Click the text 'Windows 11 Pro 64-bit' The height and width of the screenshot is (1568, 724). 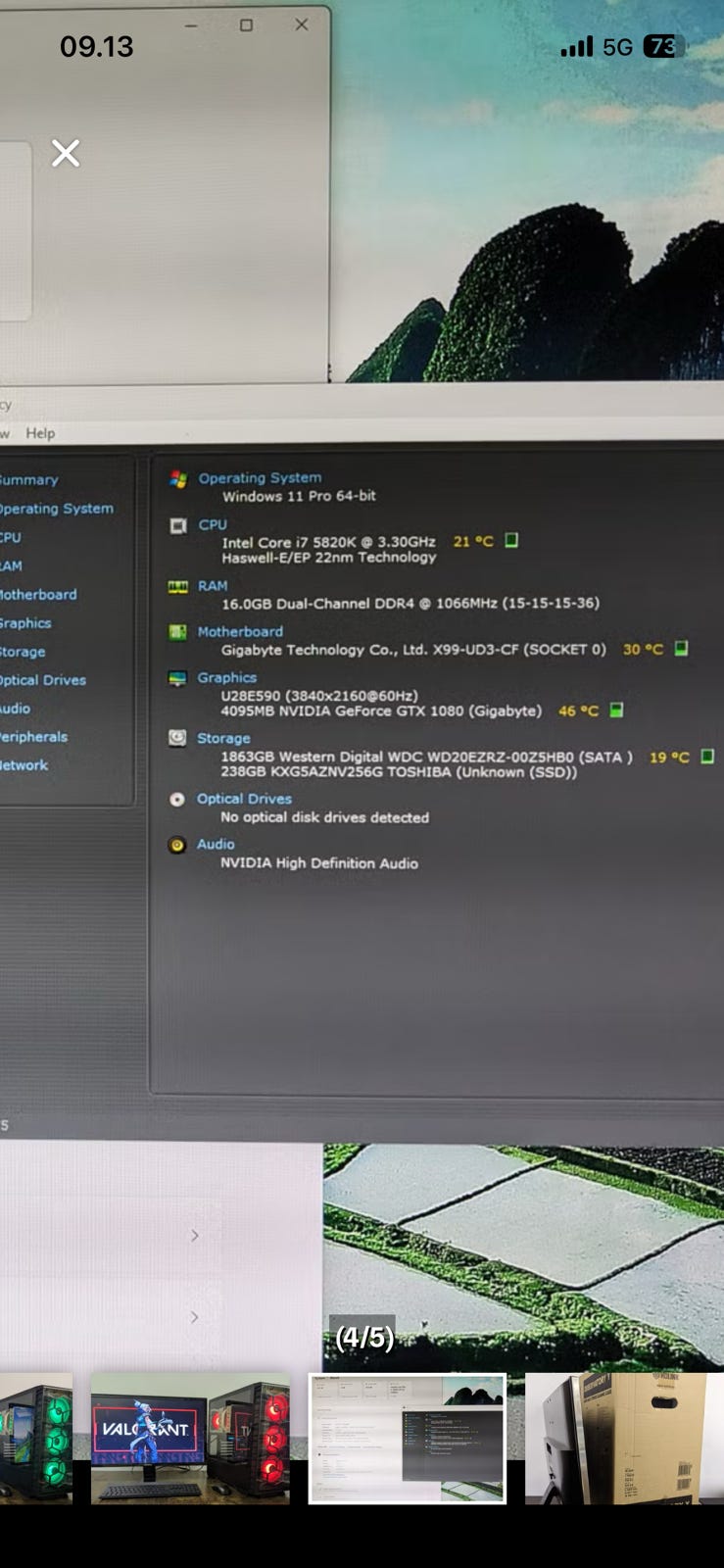pos(299,496)
